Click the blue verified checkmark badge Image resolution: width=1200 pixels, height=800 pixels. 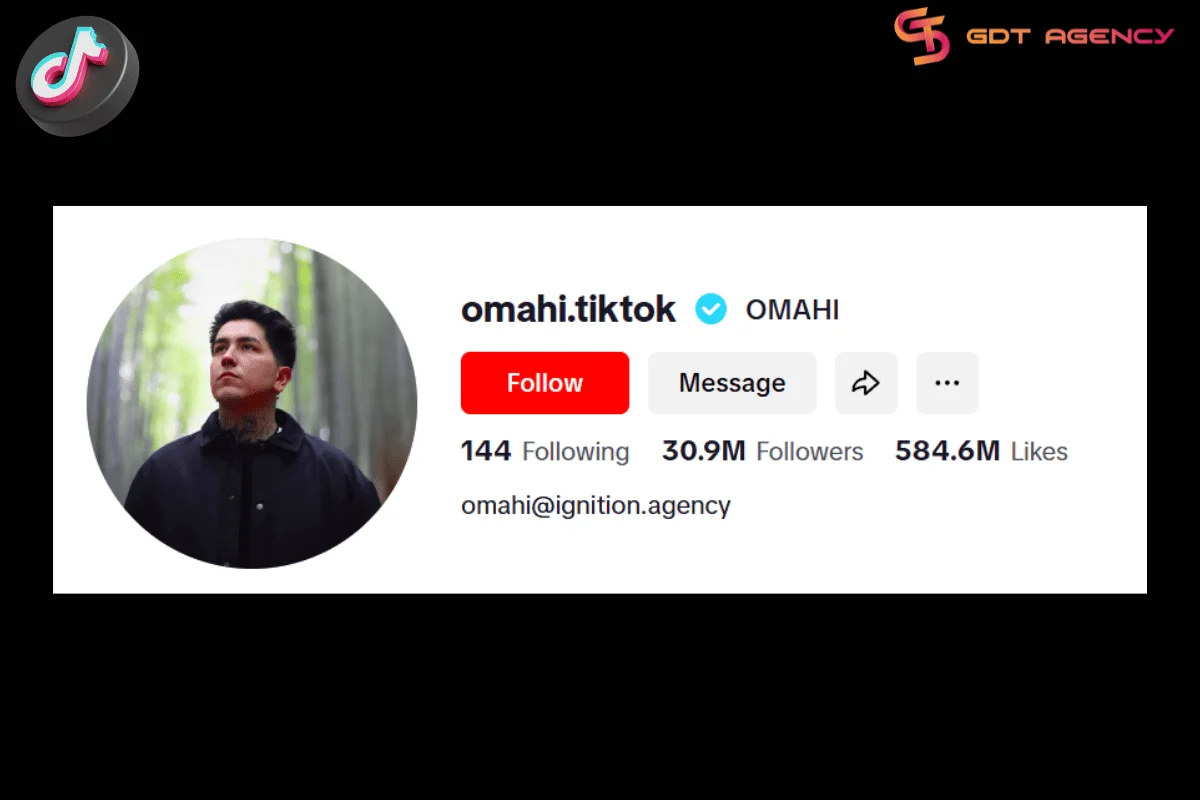(711, 310)
